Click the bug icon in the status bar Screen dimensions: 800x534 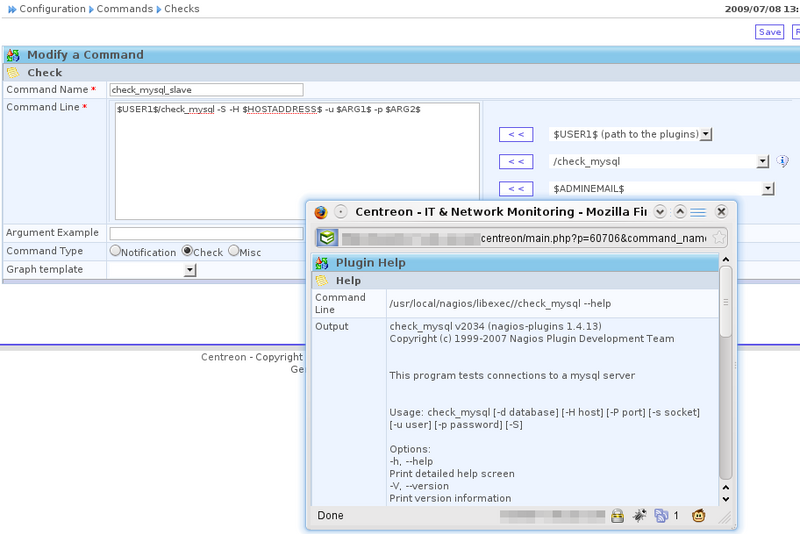point(638,516)
